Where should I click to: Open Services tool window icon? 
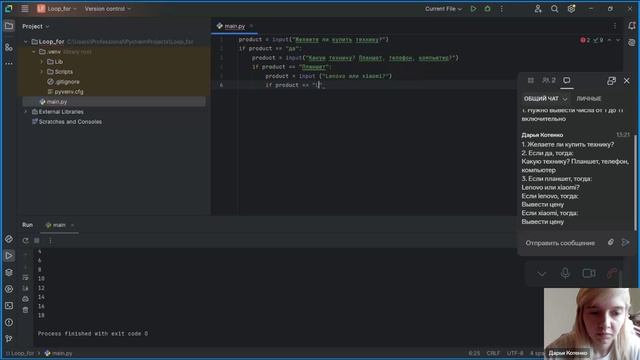click(9, 289)
